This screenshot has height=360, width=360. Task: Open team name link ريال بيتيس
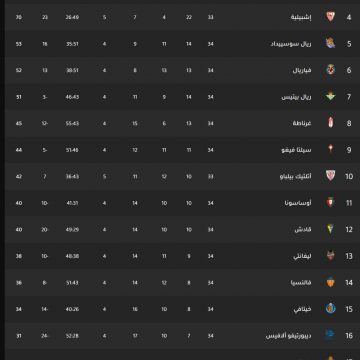tap(296, 97)
